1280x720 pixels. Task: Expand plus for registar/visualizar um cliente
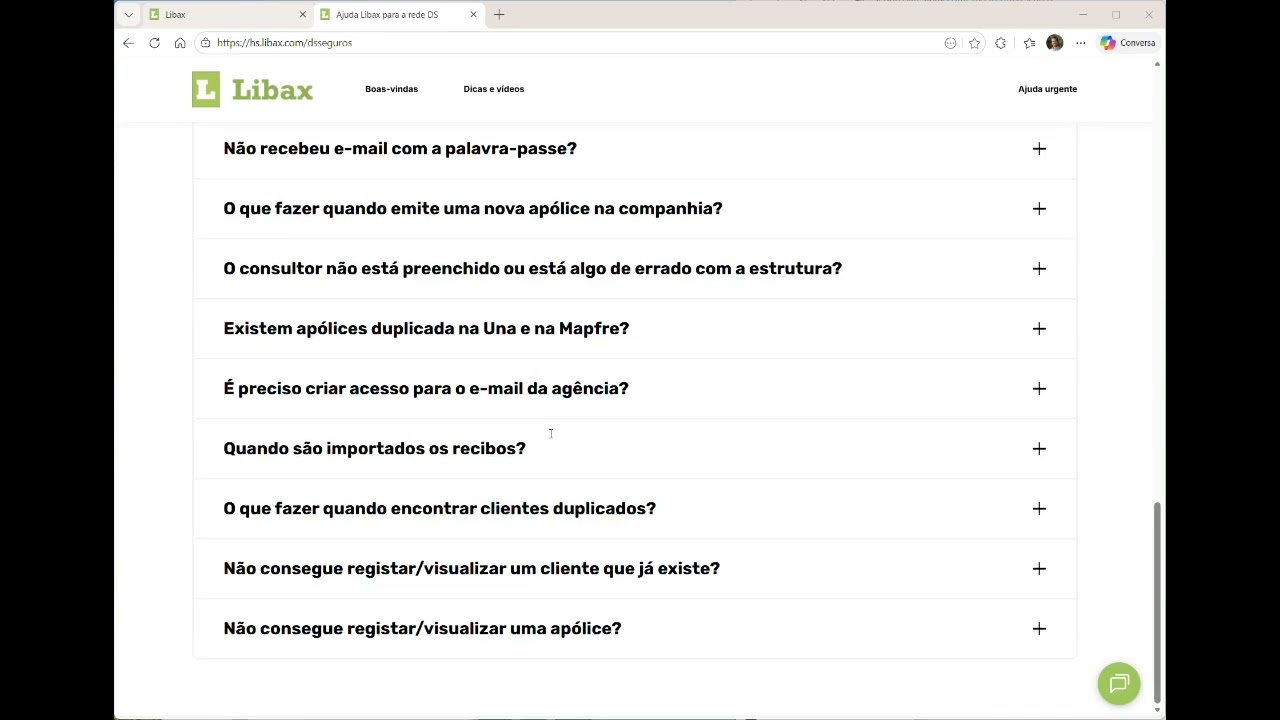coord(1039,569)
